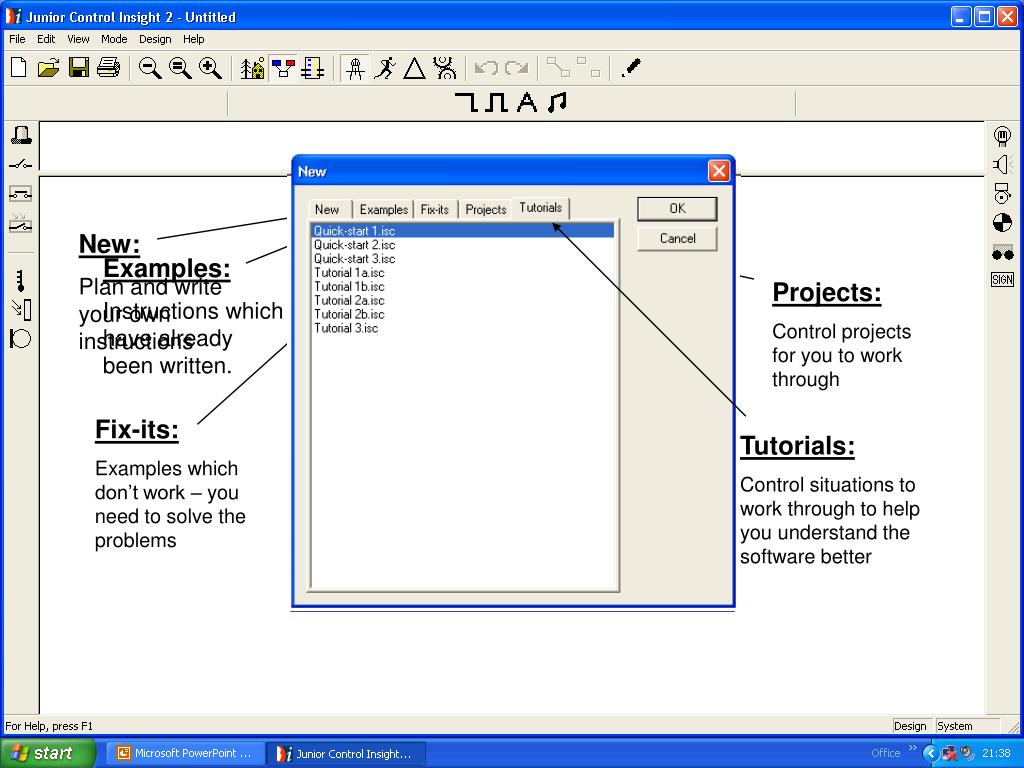Switch to the Projects tab

pyautogui.click(x=486, y=210)
